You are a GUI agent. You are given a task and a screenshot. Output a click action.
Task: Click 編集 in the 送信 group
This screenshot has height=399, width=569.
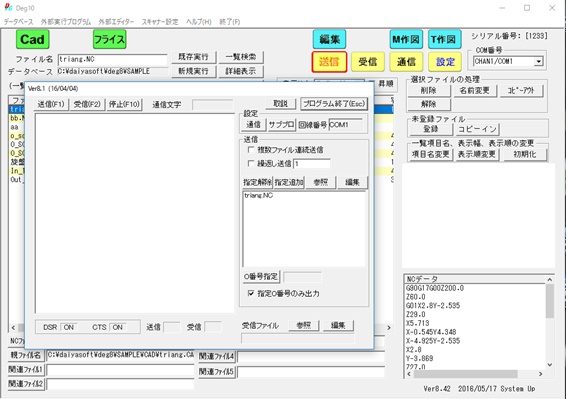click(352, 182)
